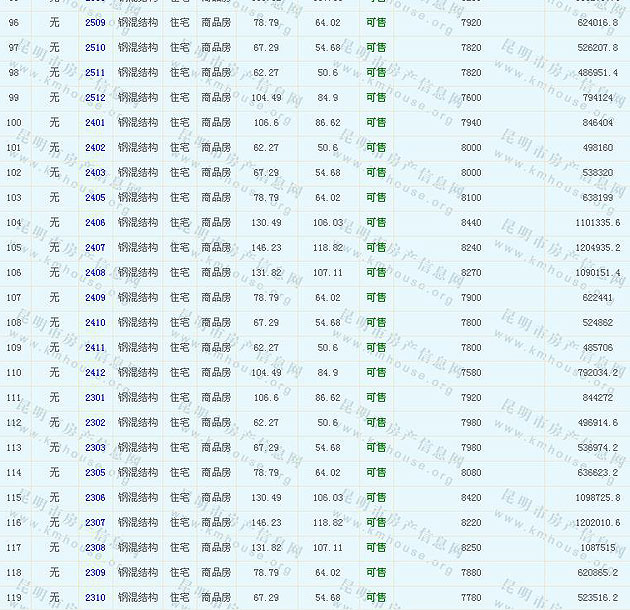The image size is (630, 610).
Task: Select room 2511 in the list
Action: 95,72
